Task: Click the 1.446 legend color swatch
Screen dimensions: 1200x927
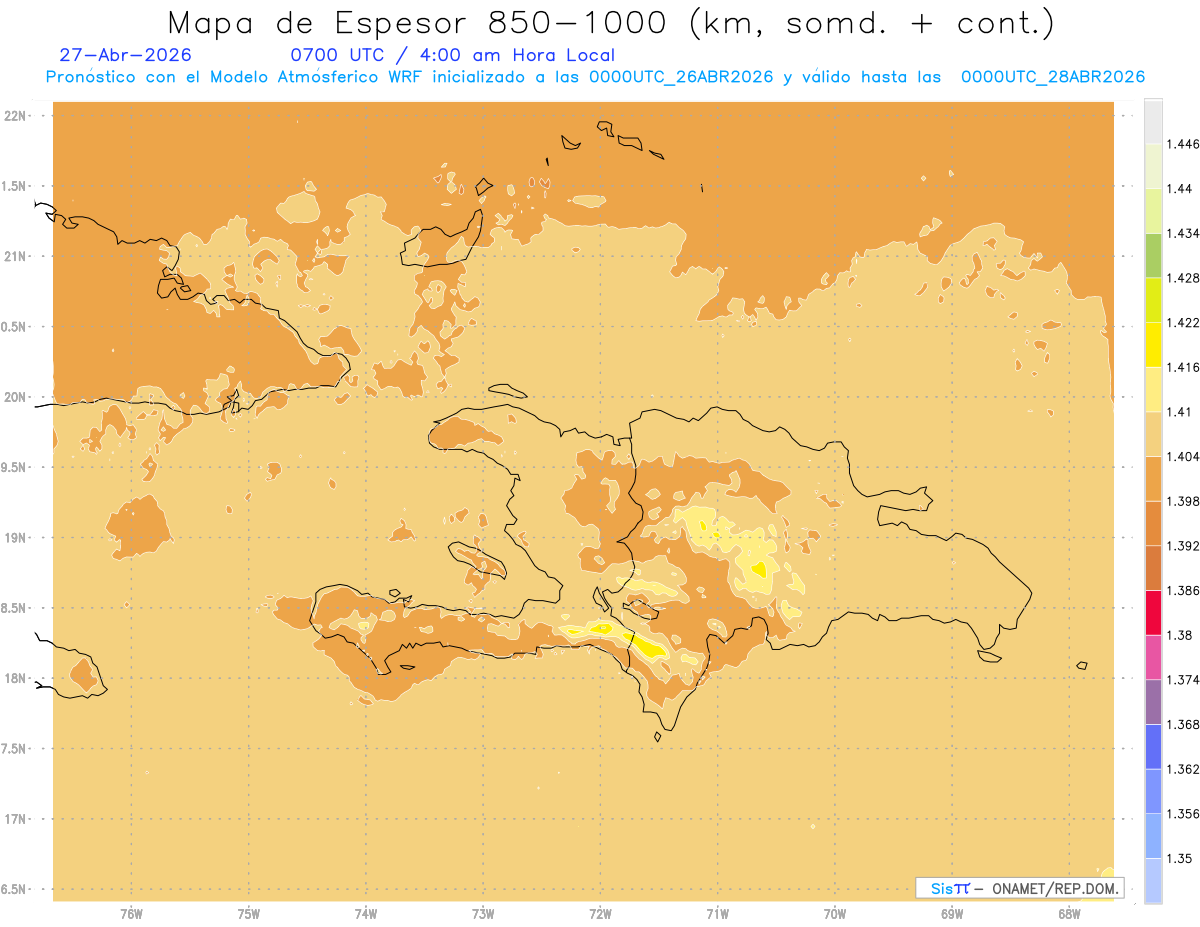Action: tap(1153, 122)
